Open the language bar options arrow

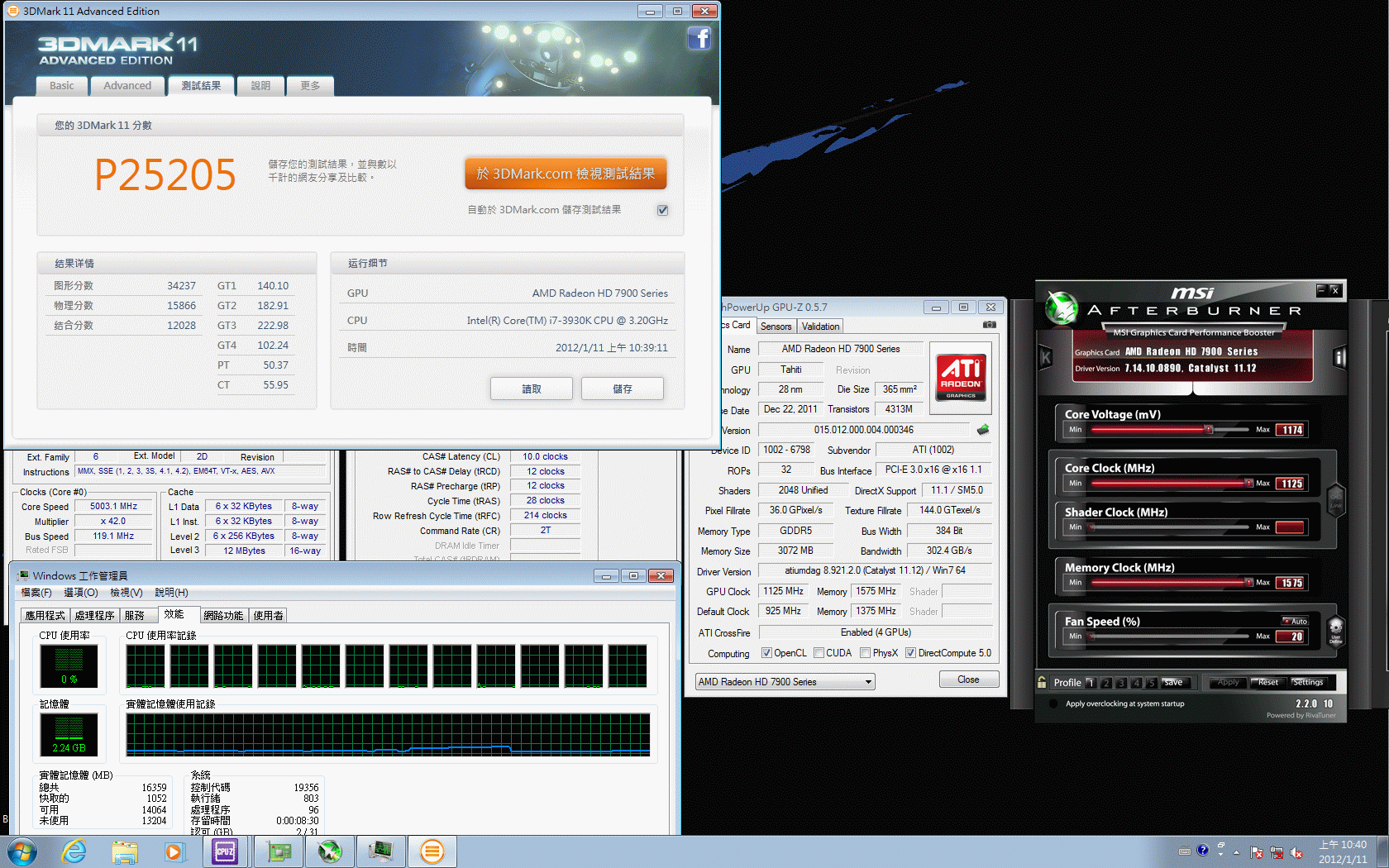1220,855
